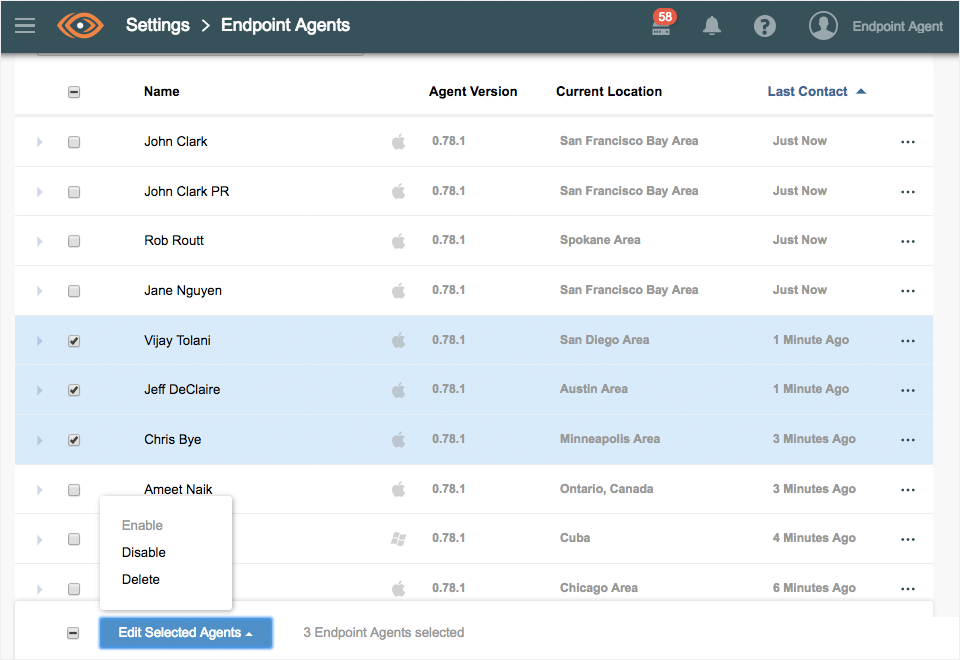Open the agent alerts icon with 58 badge
This screenshot has width=960, height=660.
tap(662, 25)
